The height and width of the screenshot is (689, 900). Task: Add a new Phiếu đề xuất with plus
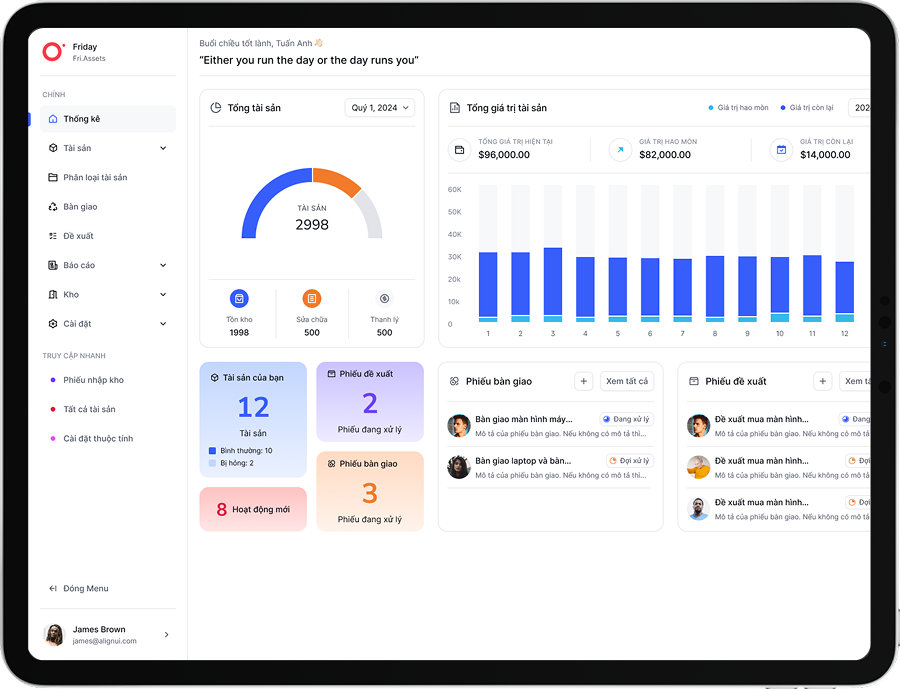(x=823, y=381)
